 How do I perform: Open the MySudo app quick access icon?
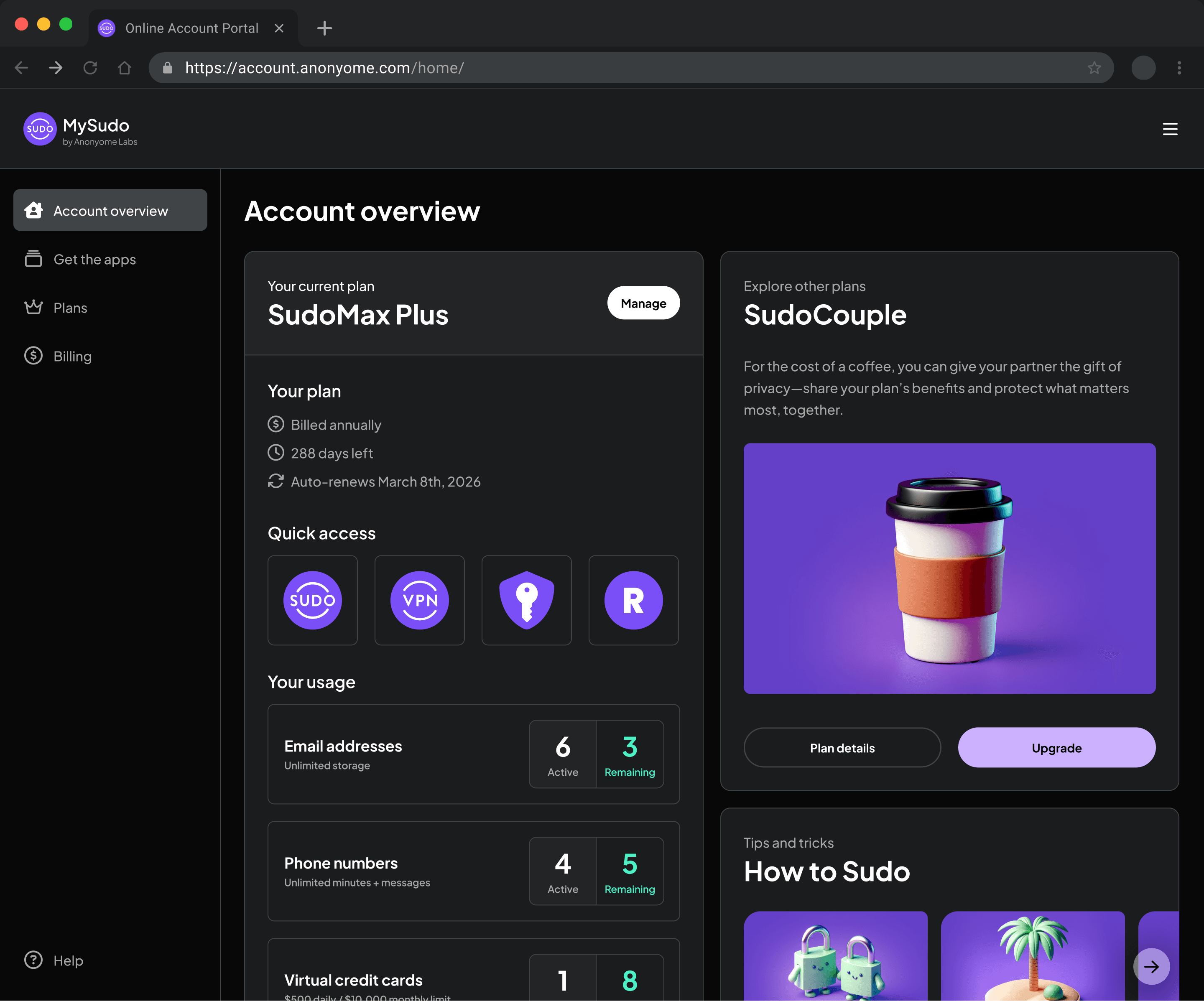tap(312, 600)
